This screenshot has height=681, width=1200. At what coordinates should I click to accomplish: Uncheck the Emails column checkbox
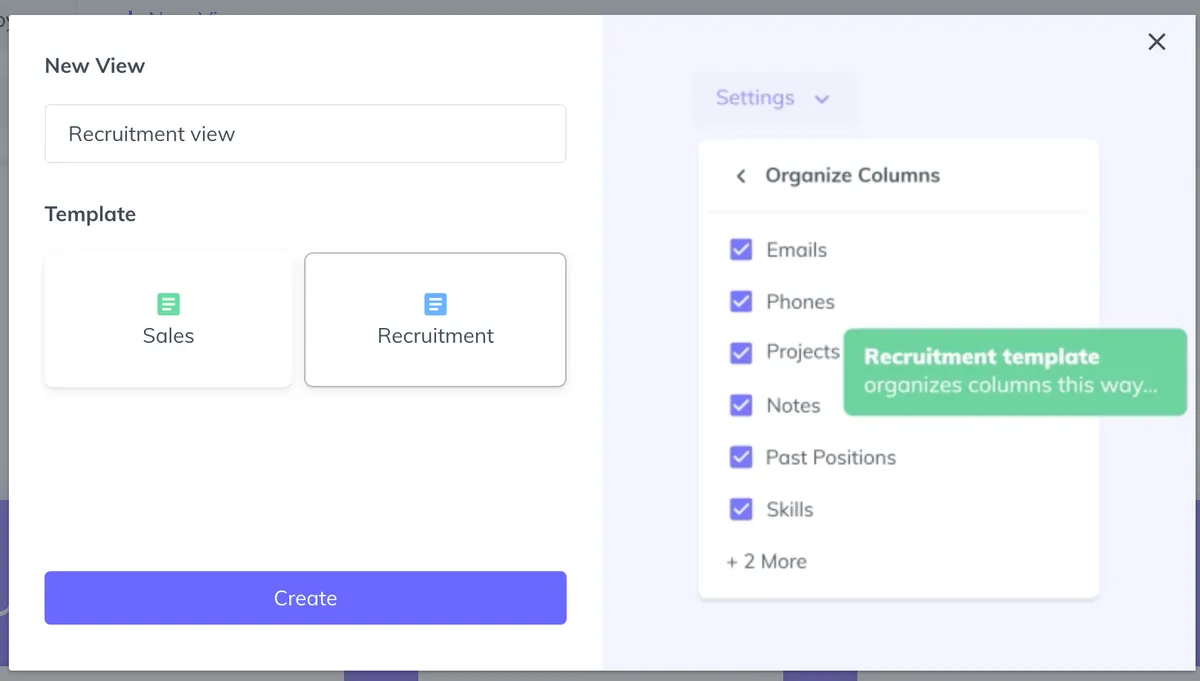(x=741, y=250)
